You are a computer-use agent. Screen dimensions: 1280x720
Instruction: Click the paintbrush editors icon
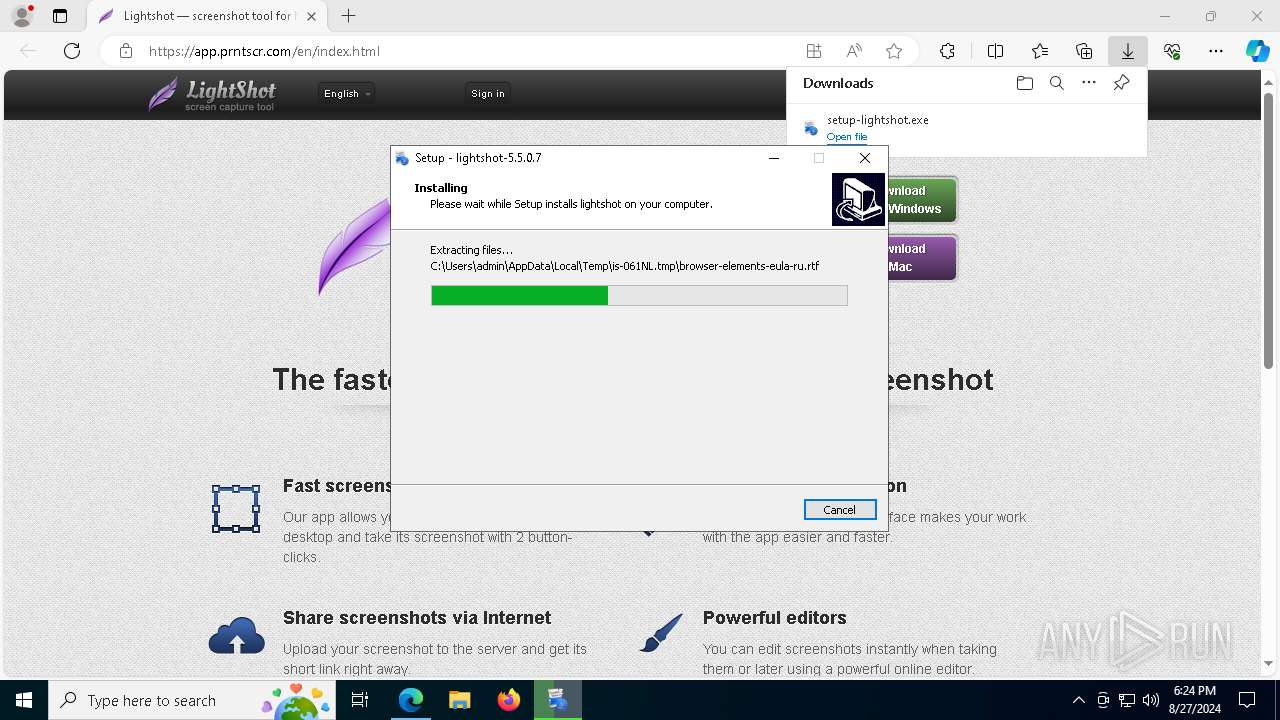point(661,633)
